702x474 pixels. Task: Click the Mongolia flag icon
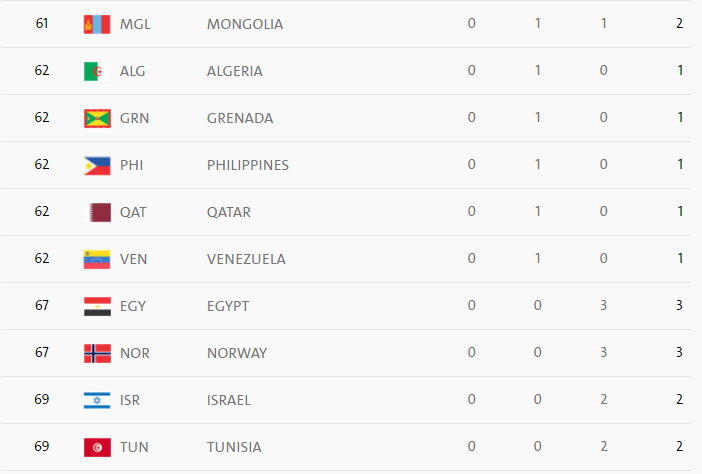(x=96, y=24)
